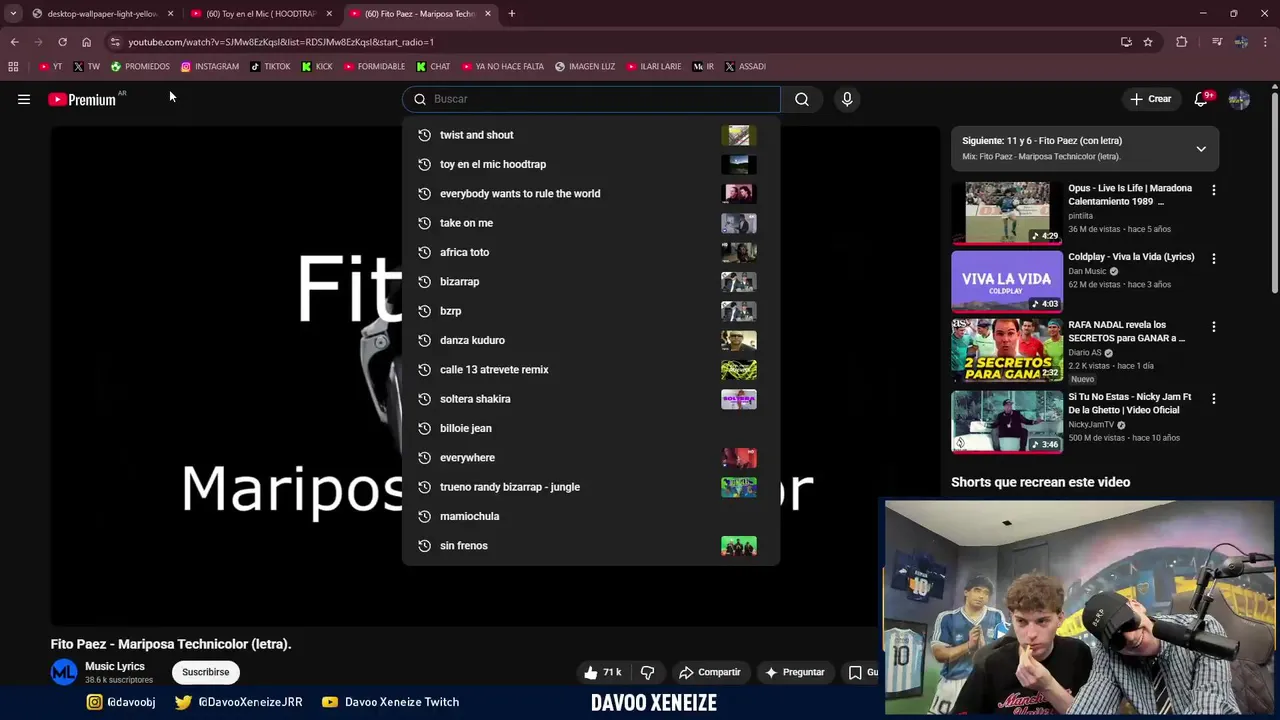Select suggestion 'trueno randy bizarrap - jungle'
1280x720 pixels.
[x=590, y=487]
